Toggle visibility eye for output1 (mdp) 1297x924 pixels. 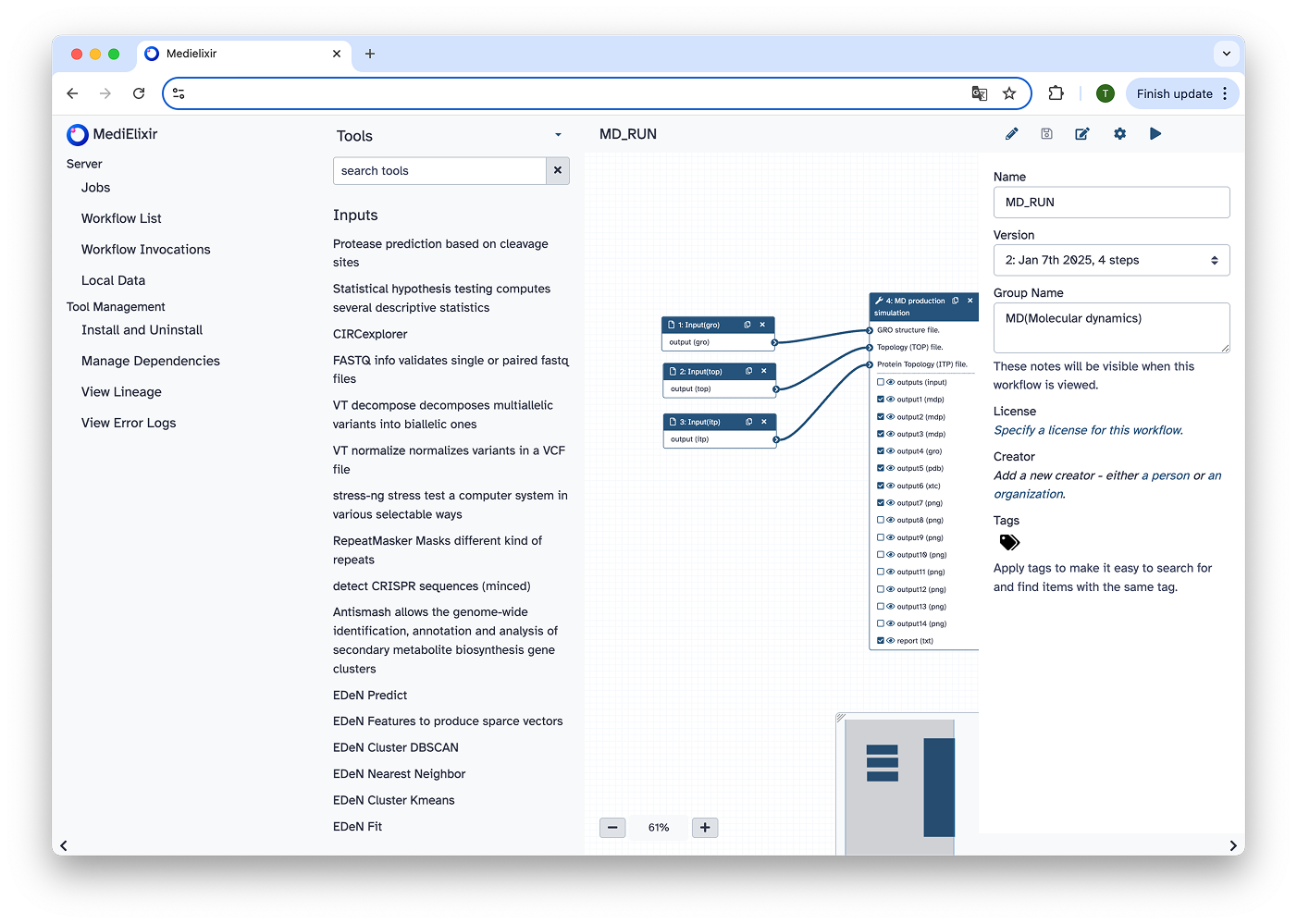pos(891,400)
